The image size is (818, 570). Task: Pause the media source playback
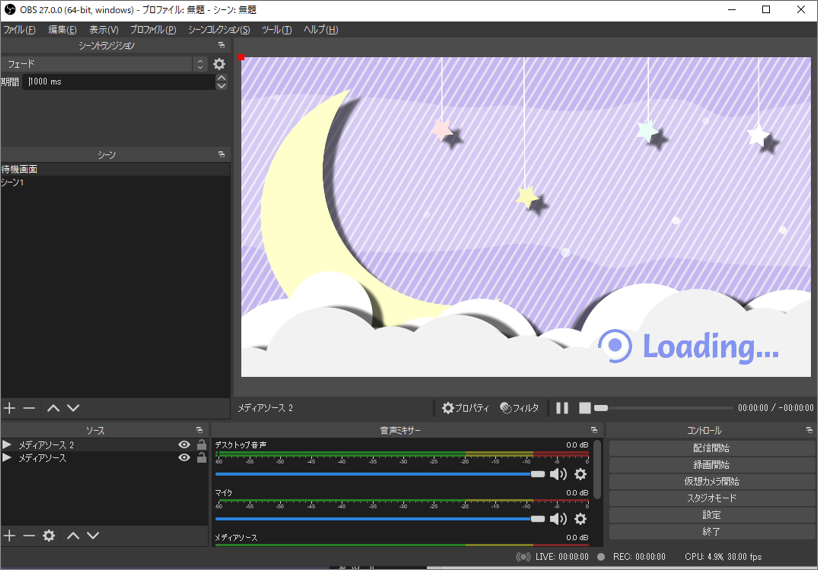click(x=562, y=408)
